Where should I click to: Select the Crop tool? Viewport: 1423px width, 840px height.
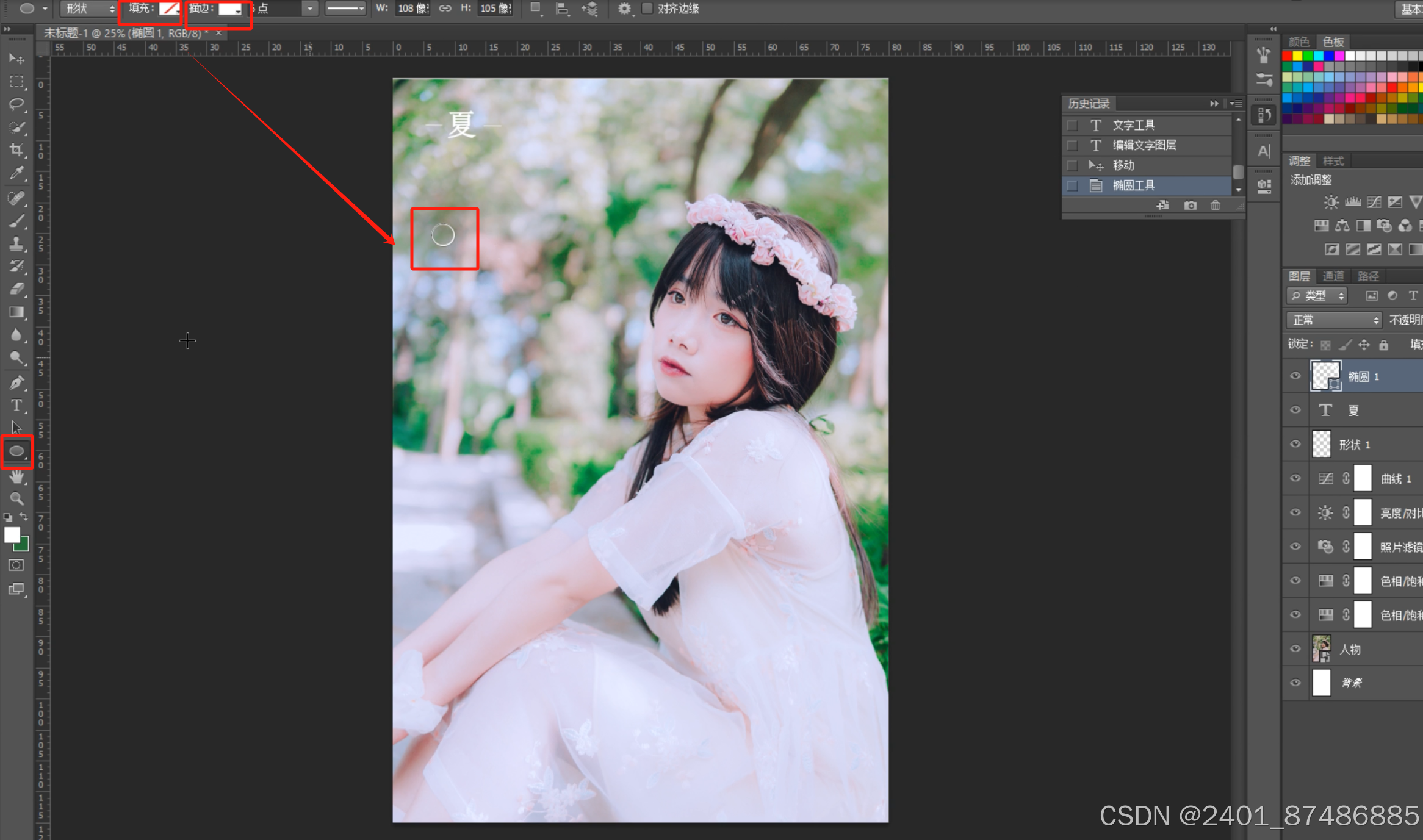pyautogui.click(x=16, y=149)
